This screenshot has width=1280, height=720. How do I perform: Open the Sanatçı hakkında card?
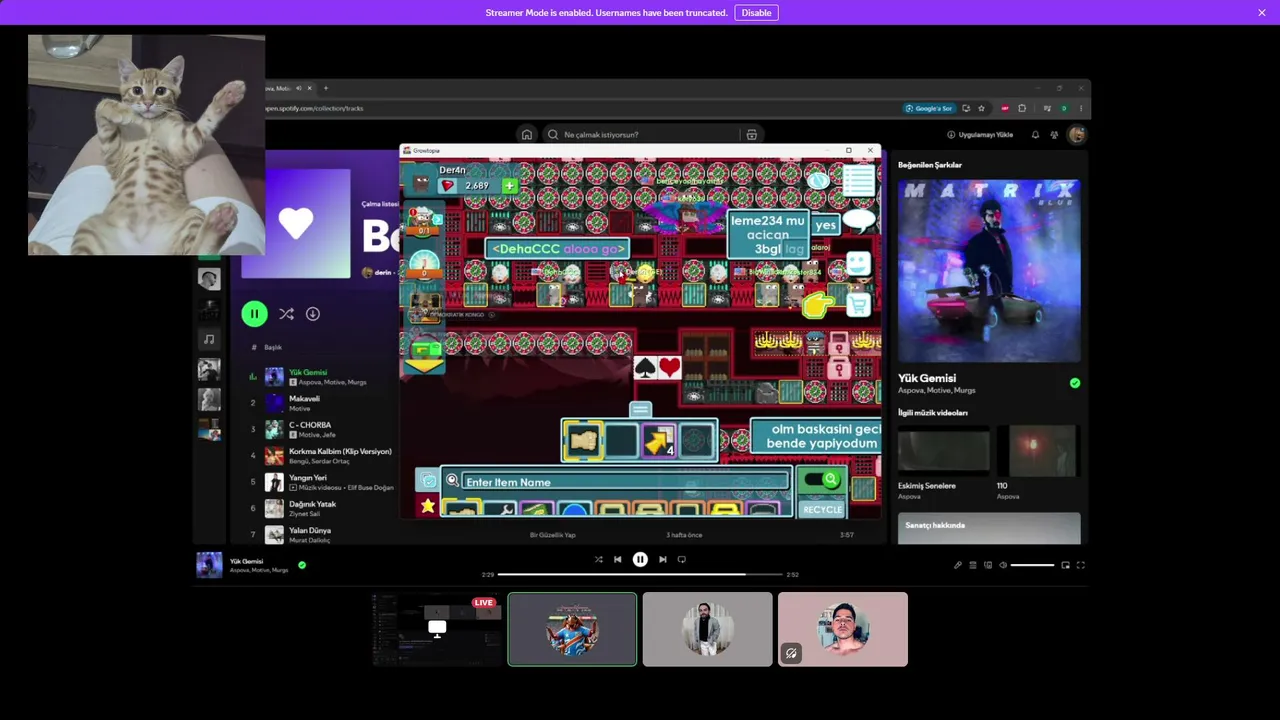(x=989, y=528)
